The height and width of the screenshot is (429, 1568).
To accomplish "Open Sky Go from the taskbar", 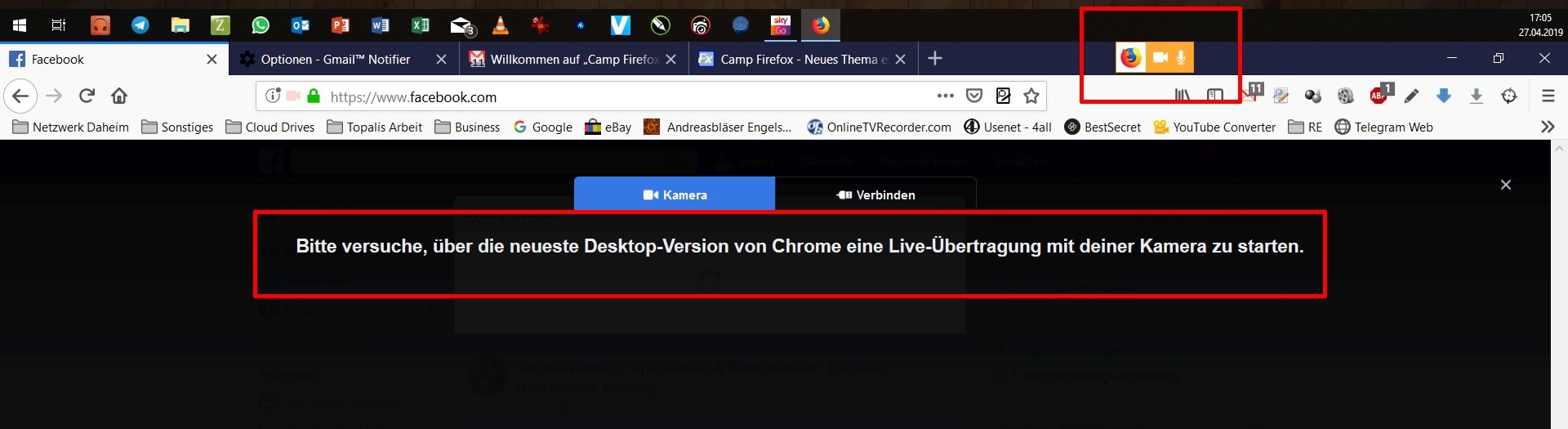I will coord(781,25).
